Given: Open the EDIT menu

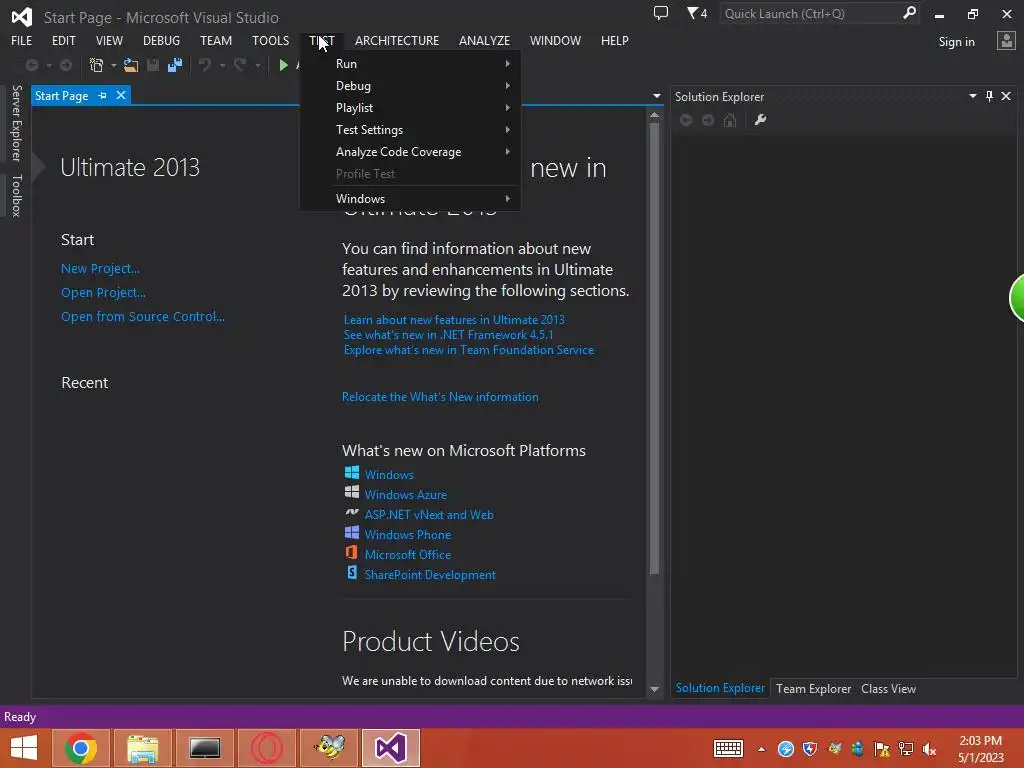Looking at the screenshot, I should point(63,40).
